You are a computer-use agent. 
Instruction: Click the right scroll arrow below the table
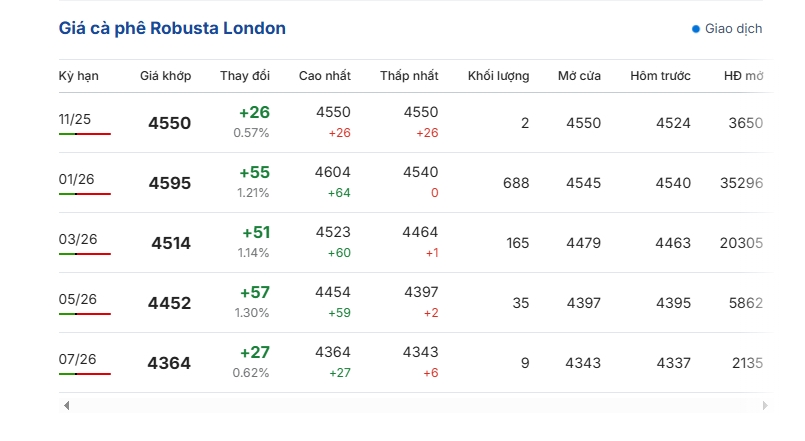tap(765, 405)
